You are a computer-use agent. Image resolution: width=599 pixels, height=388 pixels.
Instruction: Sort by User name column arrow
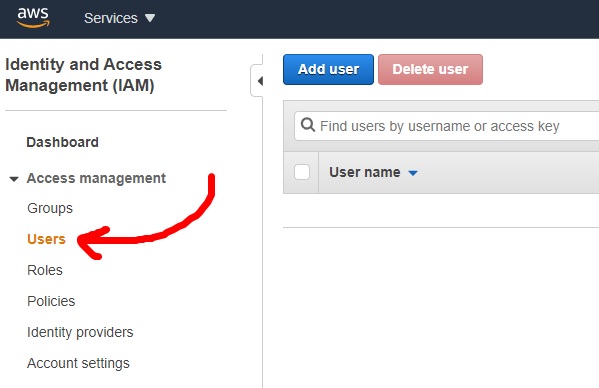[413, 173]
